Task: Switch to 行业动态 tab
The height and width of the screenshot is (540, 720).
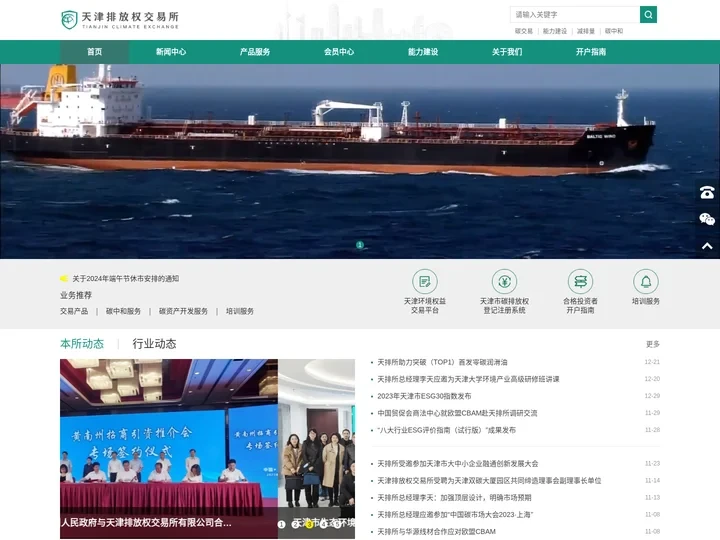Action: point(154,343)
